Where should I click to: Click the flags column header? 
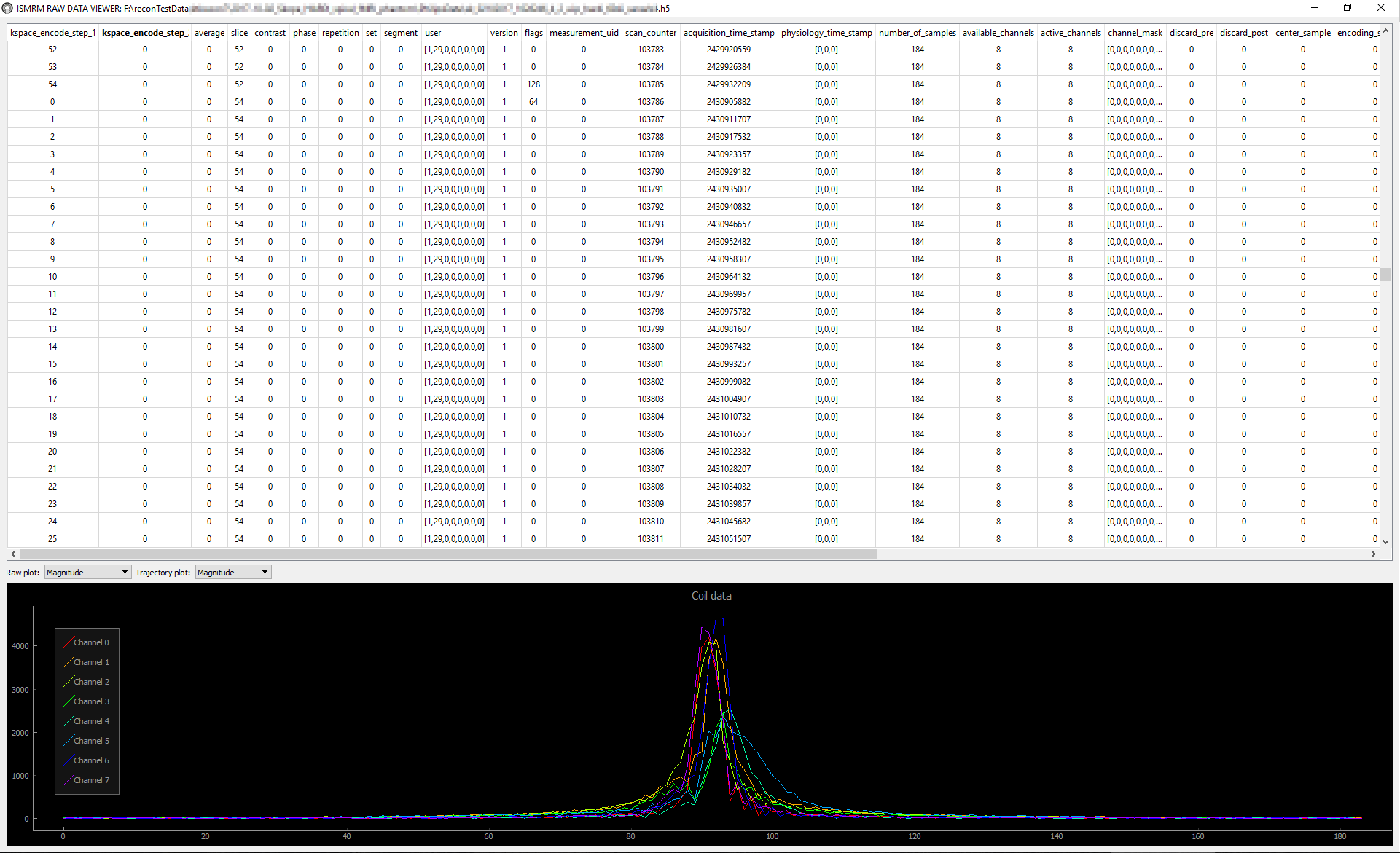point(533,33)
